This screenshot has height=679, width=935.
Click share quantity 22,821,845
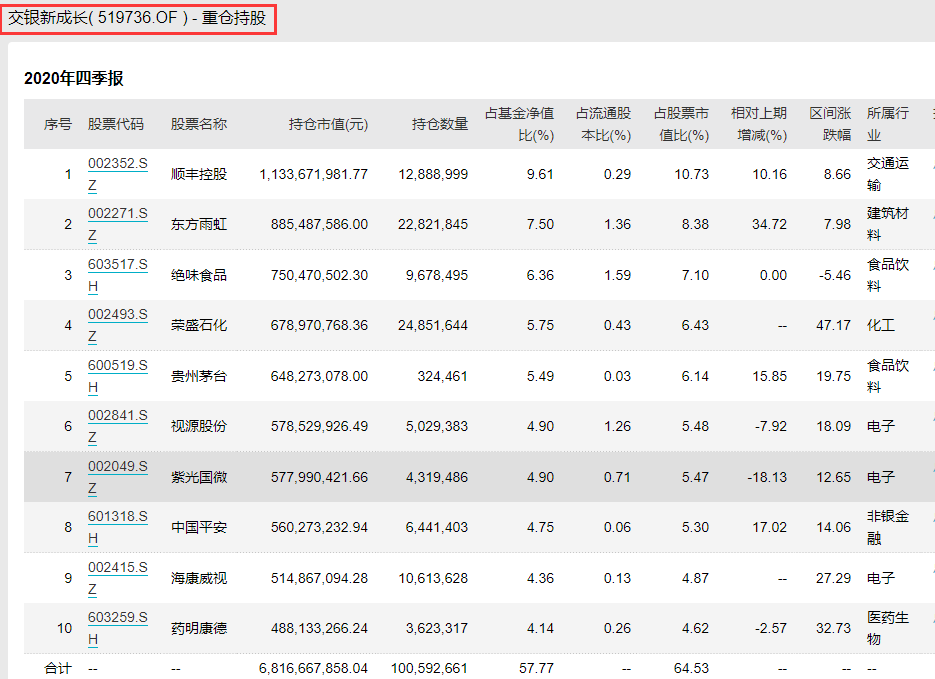pos(433,224)
